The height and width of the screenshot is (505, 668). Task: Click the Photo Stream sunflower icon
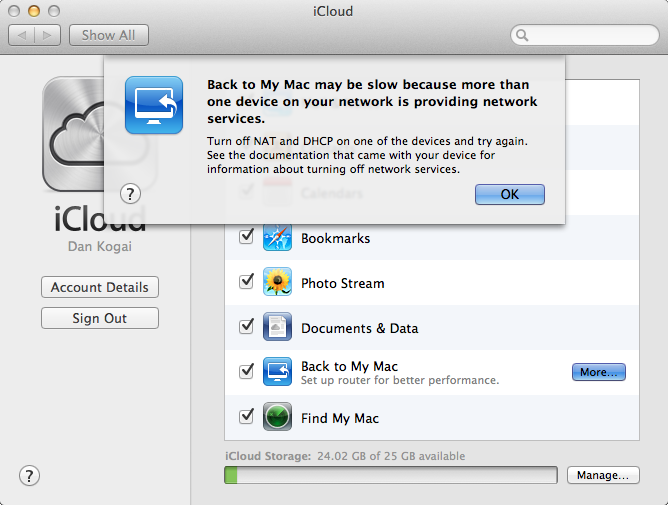coord(277,282)
